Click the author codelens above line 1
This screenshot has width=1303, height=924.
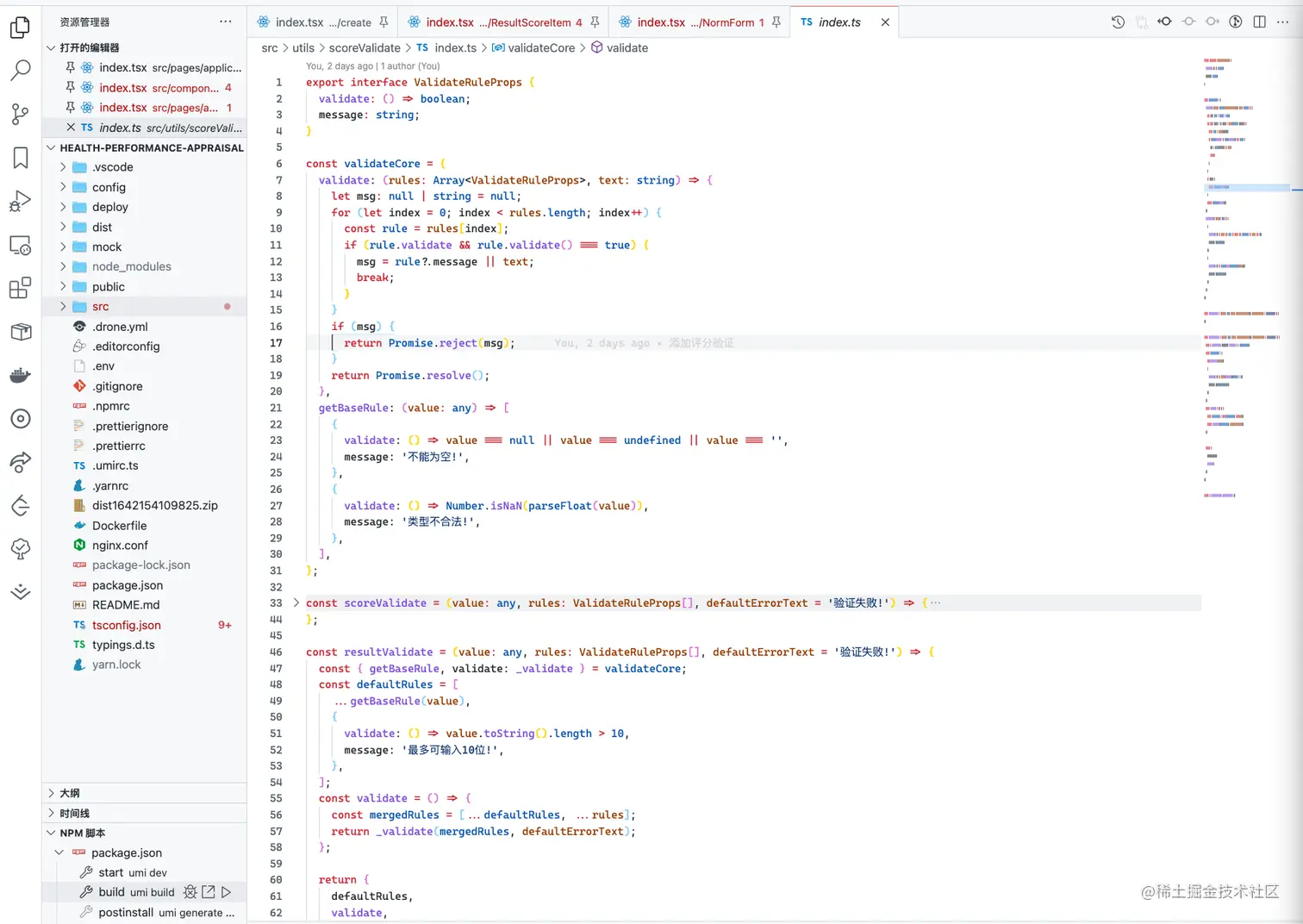(x=372, y=66)
